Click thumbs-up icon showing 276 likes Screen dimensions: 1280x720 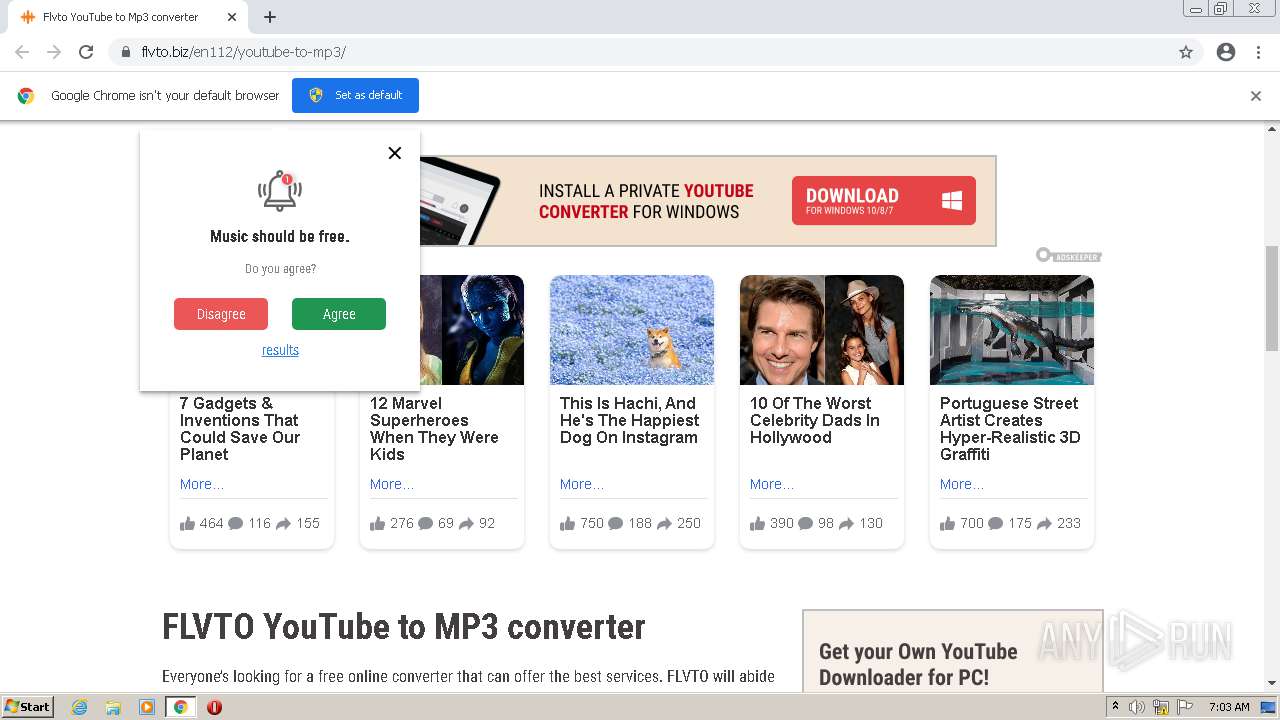click(x=377, y=523)
